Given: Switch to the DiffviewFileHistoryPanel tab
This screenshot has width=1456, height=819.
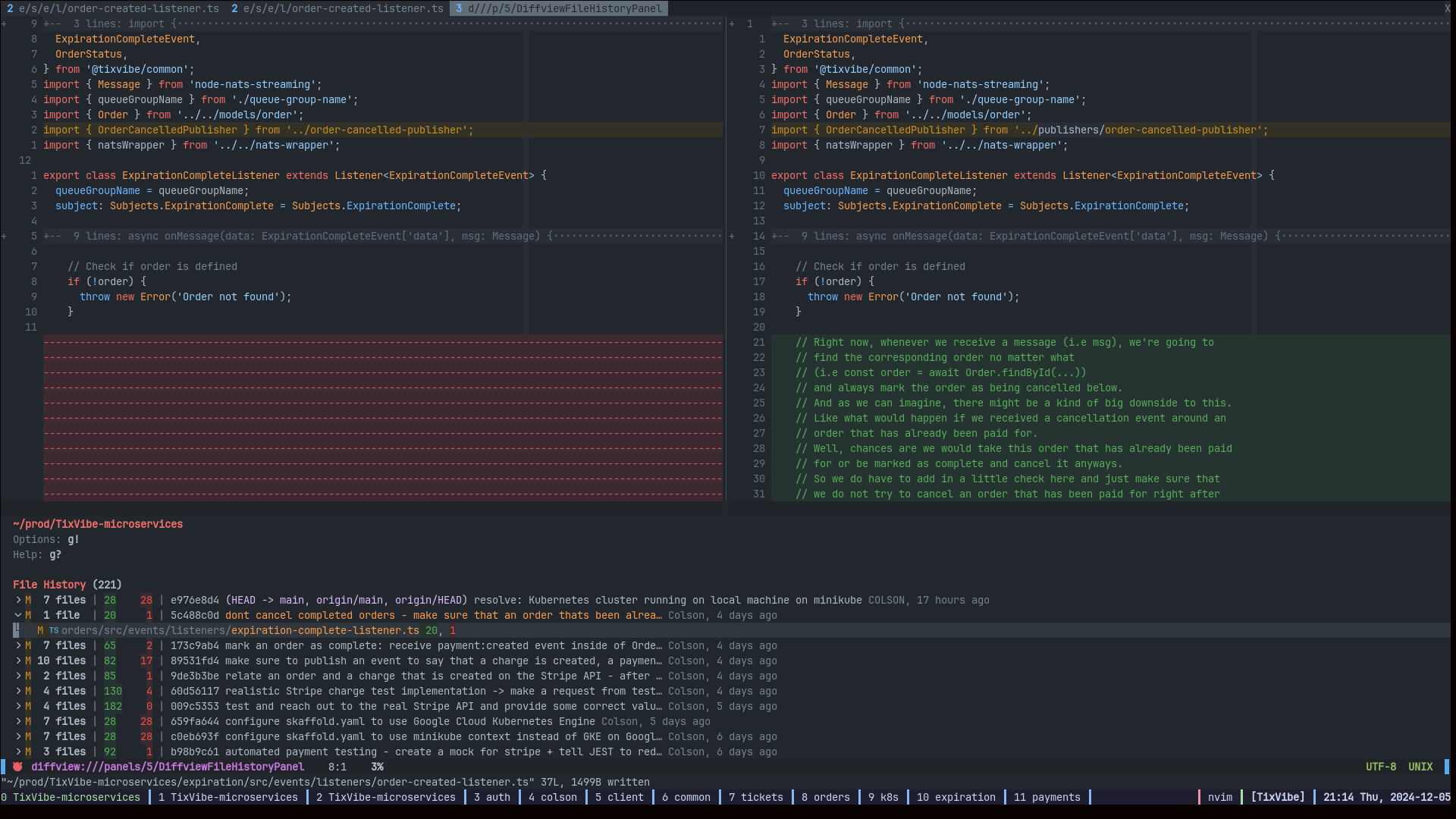Looking at the screenshot, I should point(559,8).
